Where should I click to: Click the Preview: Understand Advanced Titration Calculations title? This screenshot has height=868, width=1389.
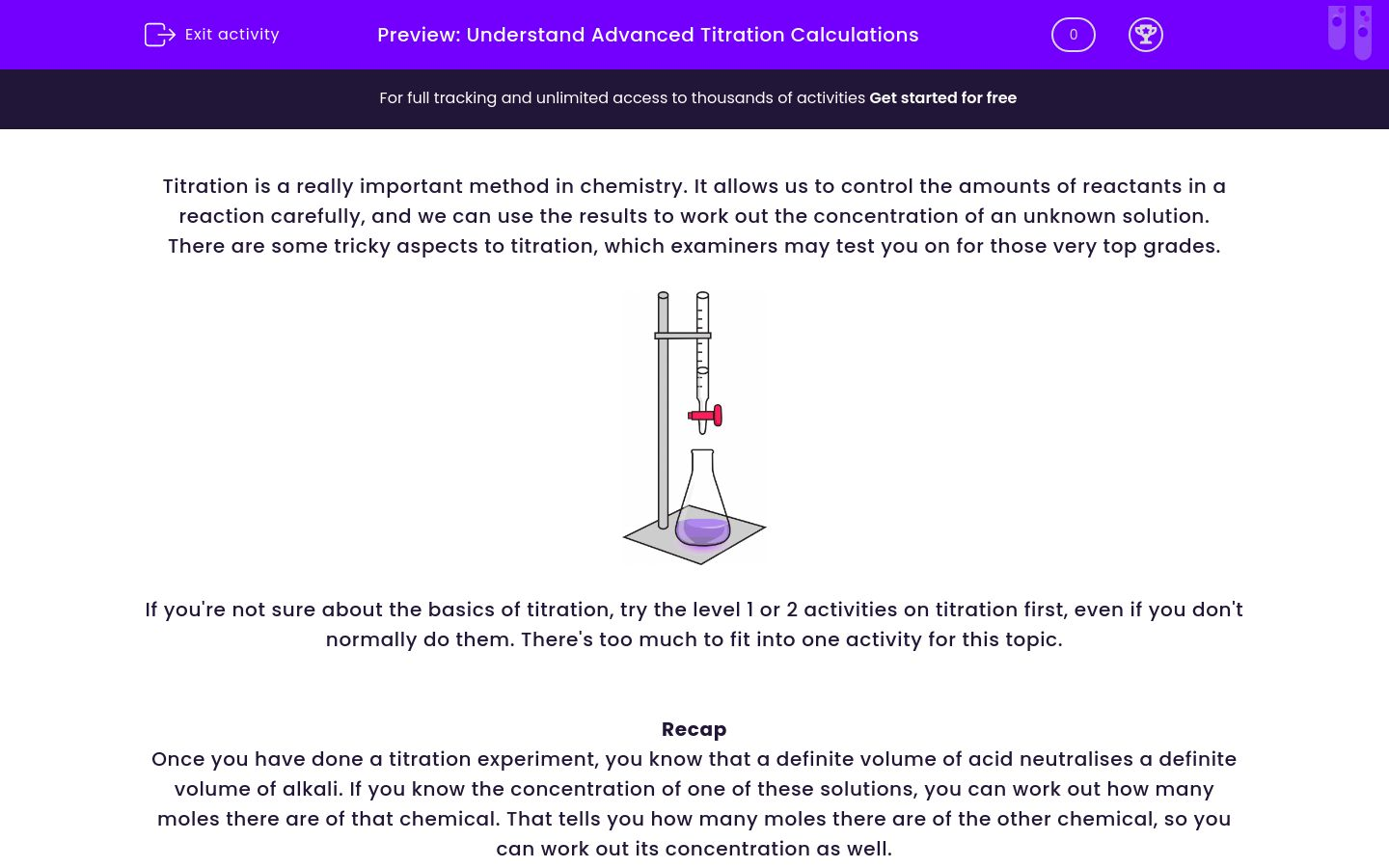pos(647,35)
